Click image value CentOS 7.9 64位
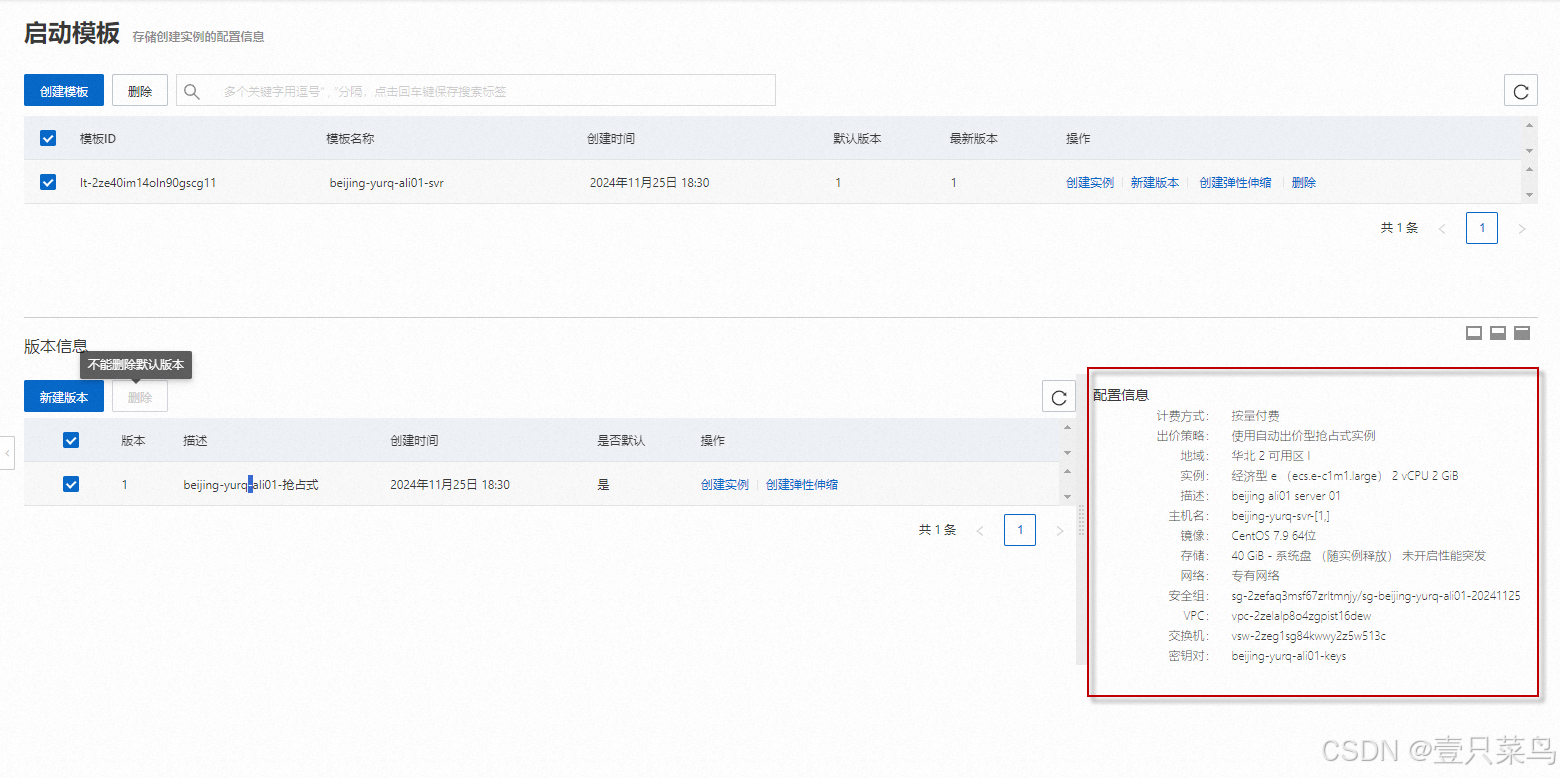Screen dimensions: 1560x778 point(1274,536)
